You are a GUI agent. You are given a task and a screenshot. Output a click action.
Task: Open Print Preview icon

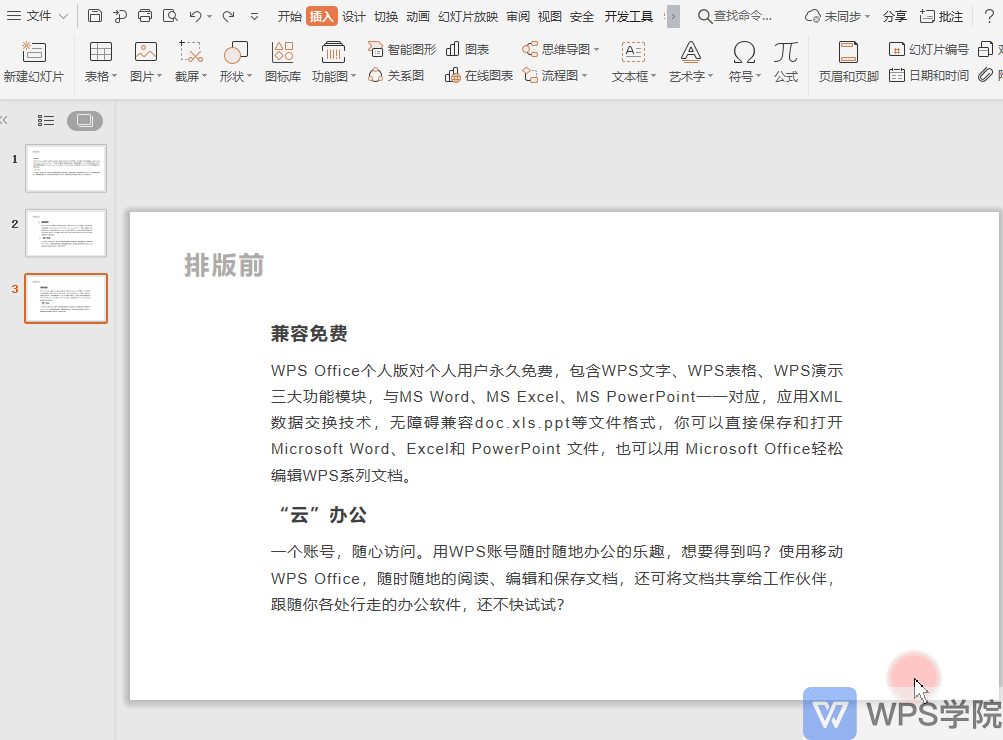(x=170, y=16)
